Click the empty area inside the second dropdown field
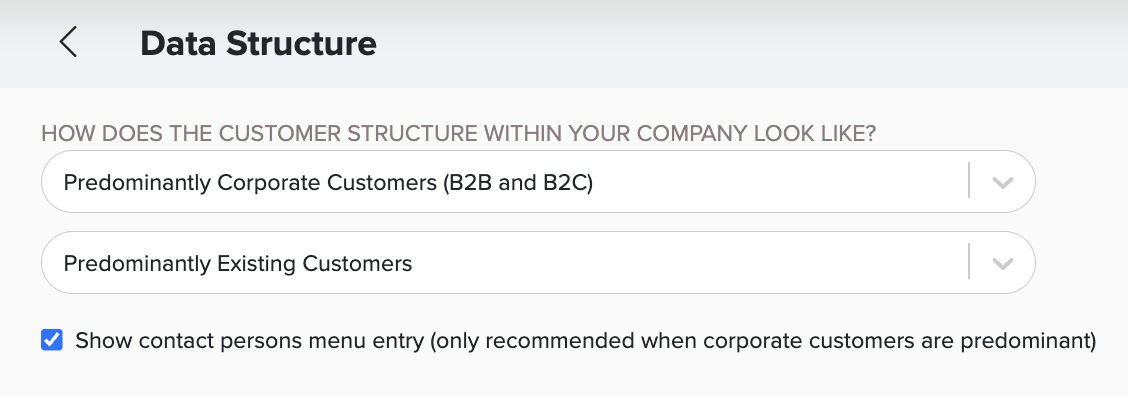The image size is (1128, 396). [x=691, y=263]
